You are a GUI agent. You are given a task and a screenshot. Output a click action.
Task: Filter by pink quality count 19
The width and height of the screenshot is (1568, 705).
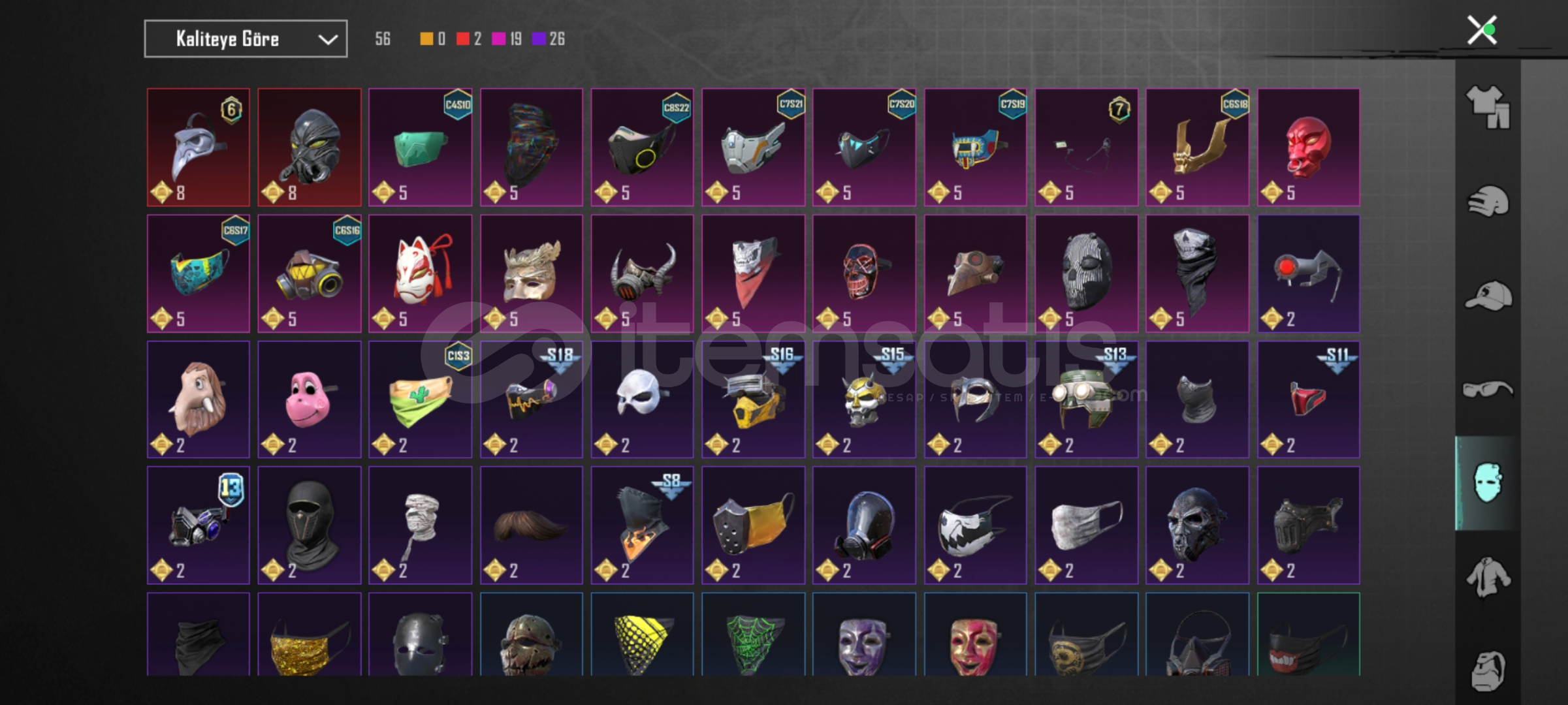507,39
